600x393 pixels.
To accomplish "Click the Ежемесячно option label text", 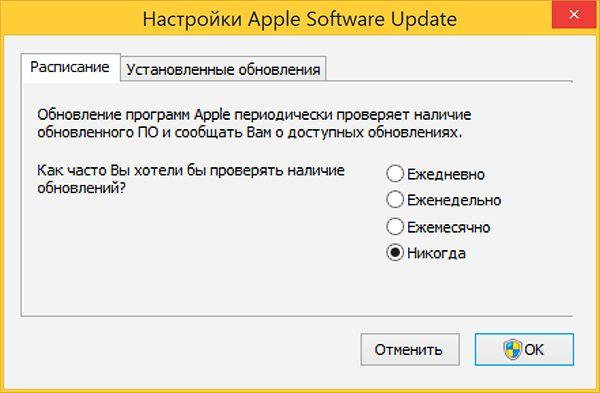I will (448, 227).
